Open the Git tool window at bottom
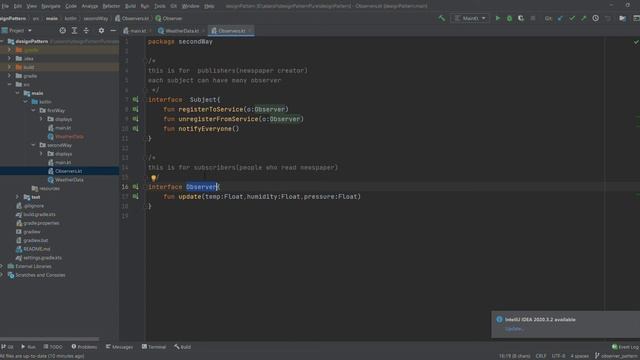The height and width of the screenshot is (360, 640). 7,347
